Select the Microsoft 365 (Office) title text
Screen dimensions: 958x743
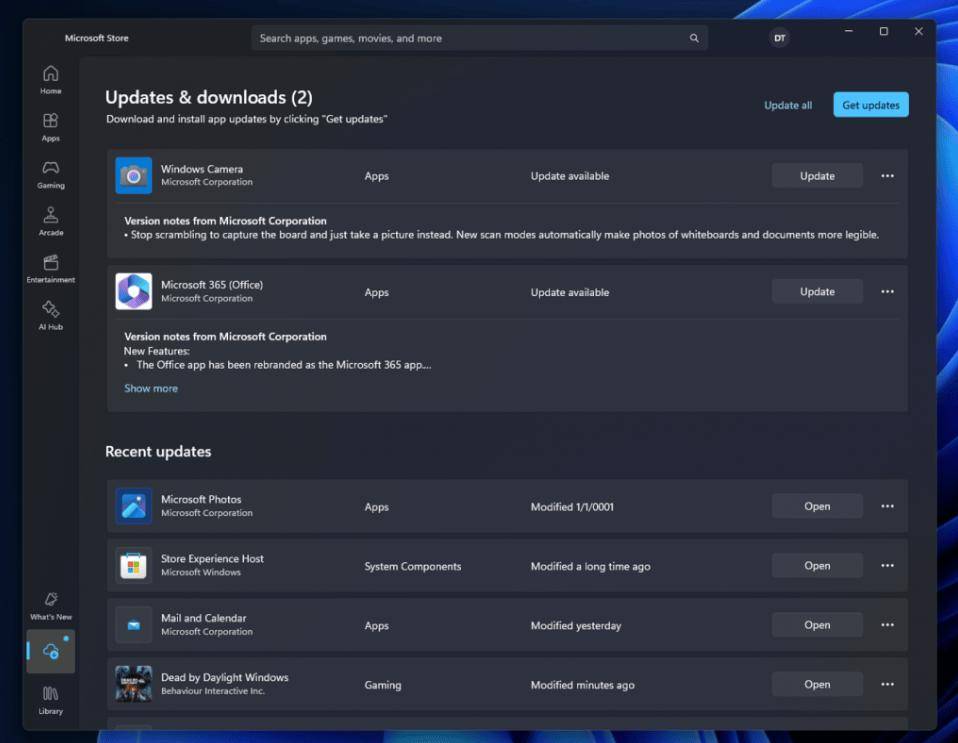[212, 285]
